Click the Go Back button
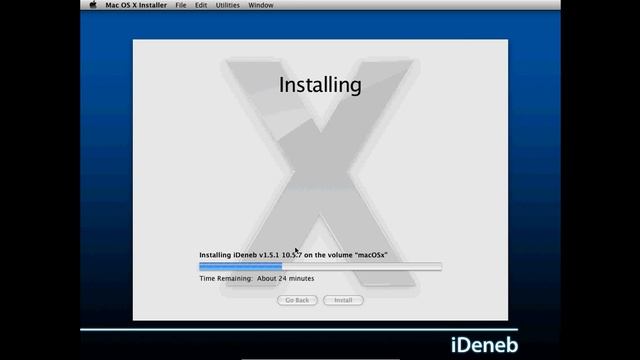The image size is (640, 360). pyautogui.click(x=297, y=300)
